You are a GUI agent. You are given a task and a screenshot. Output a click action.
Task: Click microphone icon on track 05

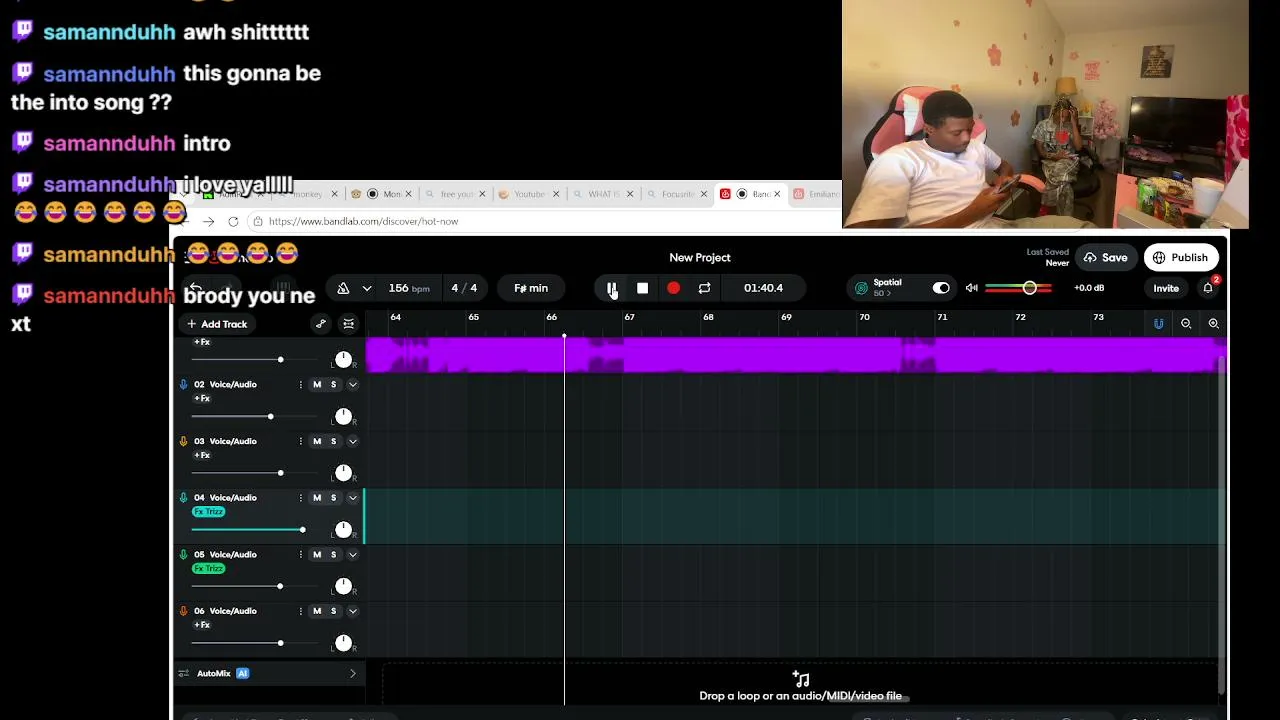click(x=183, y=554)
